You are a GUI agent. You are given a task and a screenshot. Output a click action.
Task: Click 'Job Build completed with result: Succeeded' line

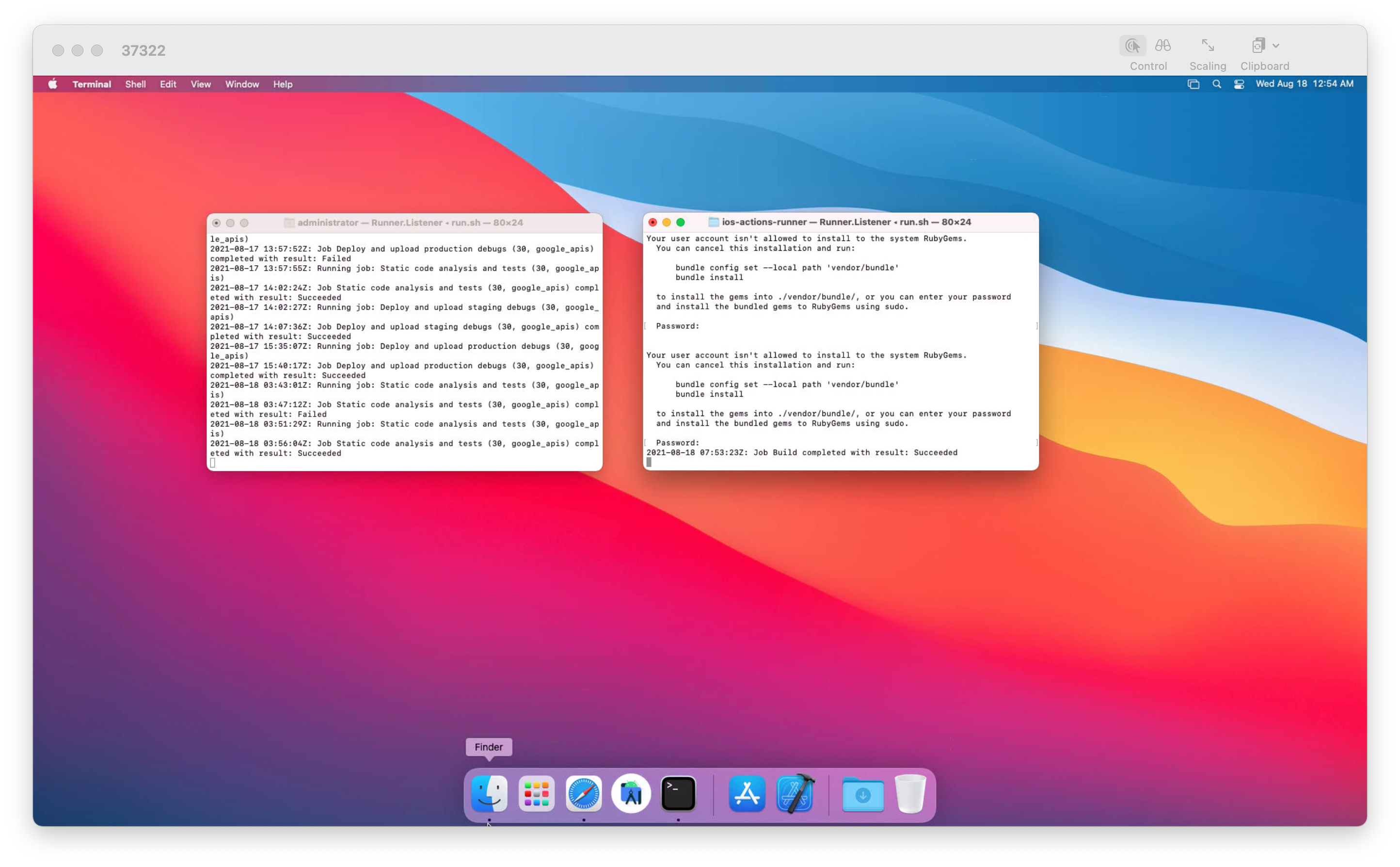click(801, 452)
